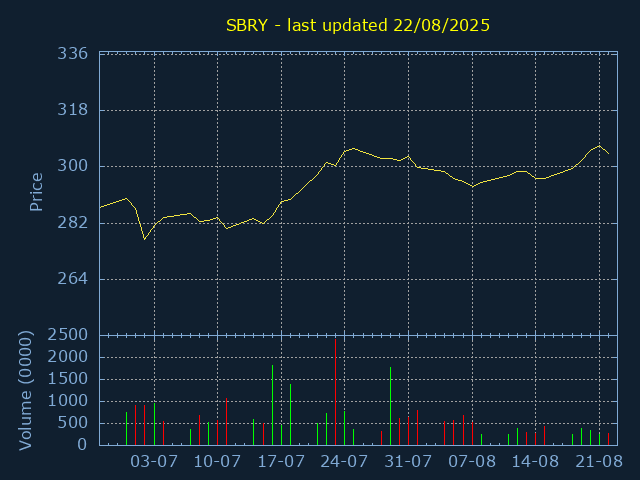Click the 'Price' axis title
640x480 pixels.
click(x=36, y=192)
